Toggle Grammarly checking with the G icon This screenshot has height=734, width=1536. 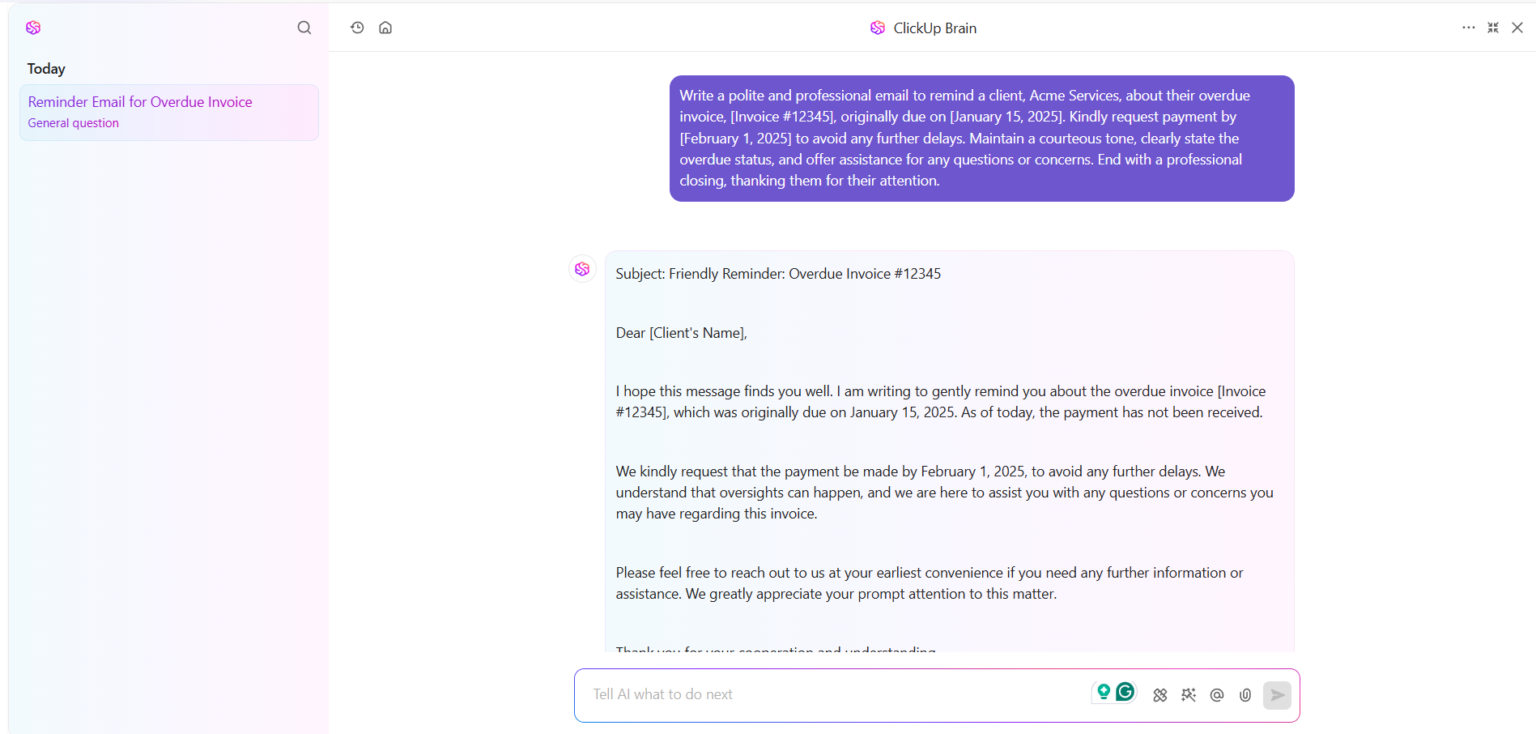click(1126, 690)
